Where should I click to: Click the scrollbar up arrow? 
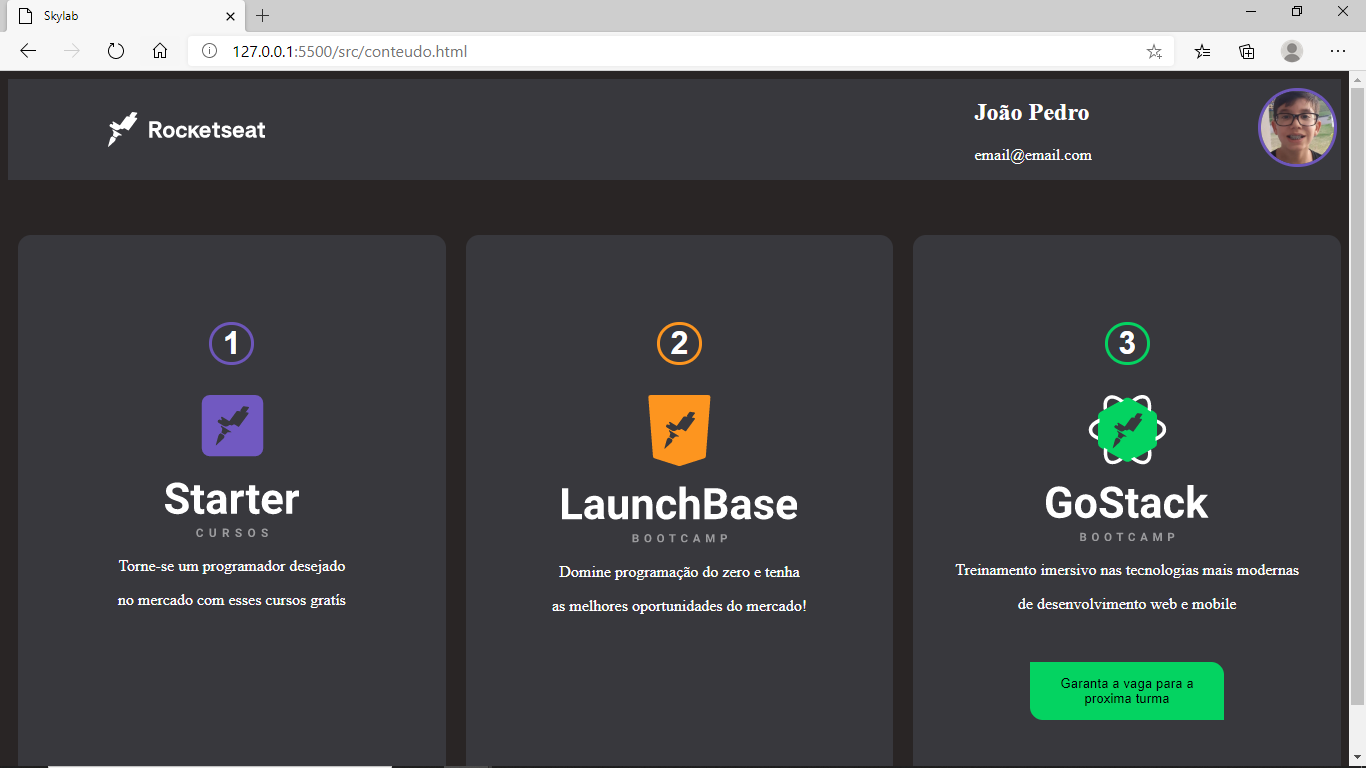click(1358, 79)
